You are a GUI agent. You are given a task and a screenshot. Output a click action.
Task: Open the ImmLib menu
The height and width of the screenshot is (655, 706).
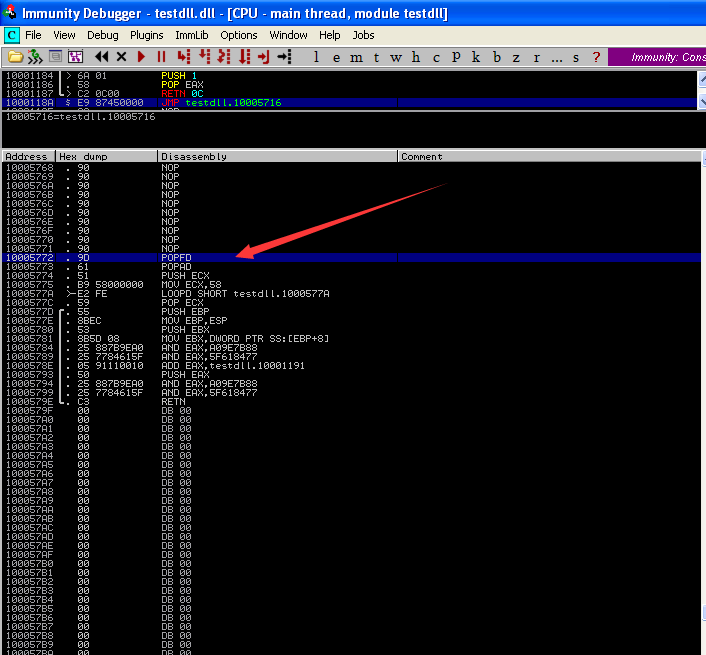click(x=192, y=35)
